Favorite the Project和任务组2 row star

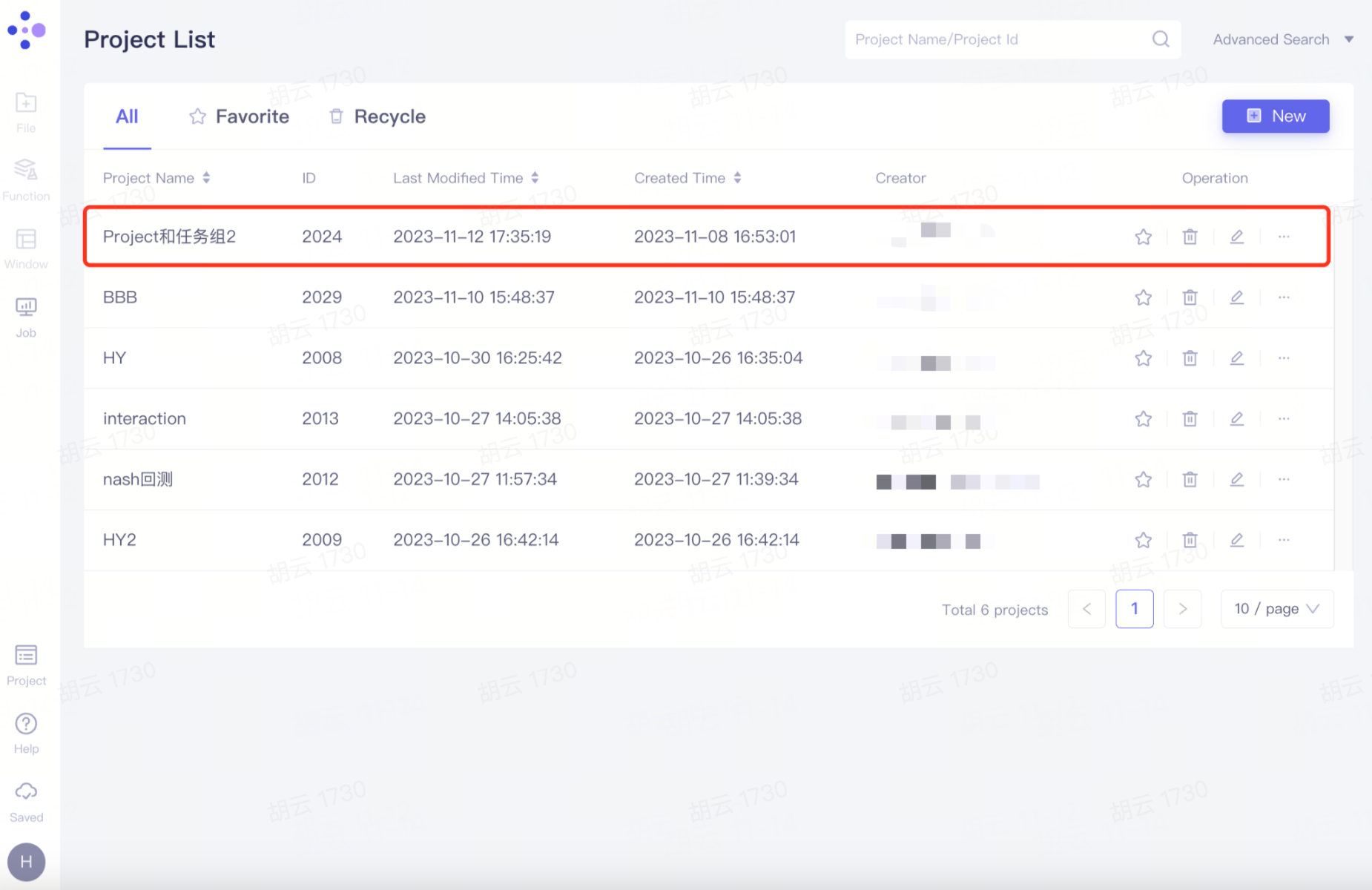point(1143,237)
